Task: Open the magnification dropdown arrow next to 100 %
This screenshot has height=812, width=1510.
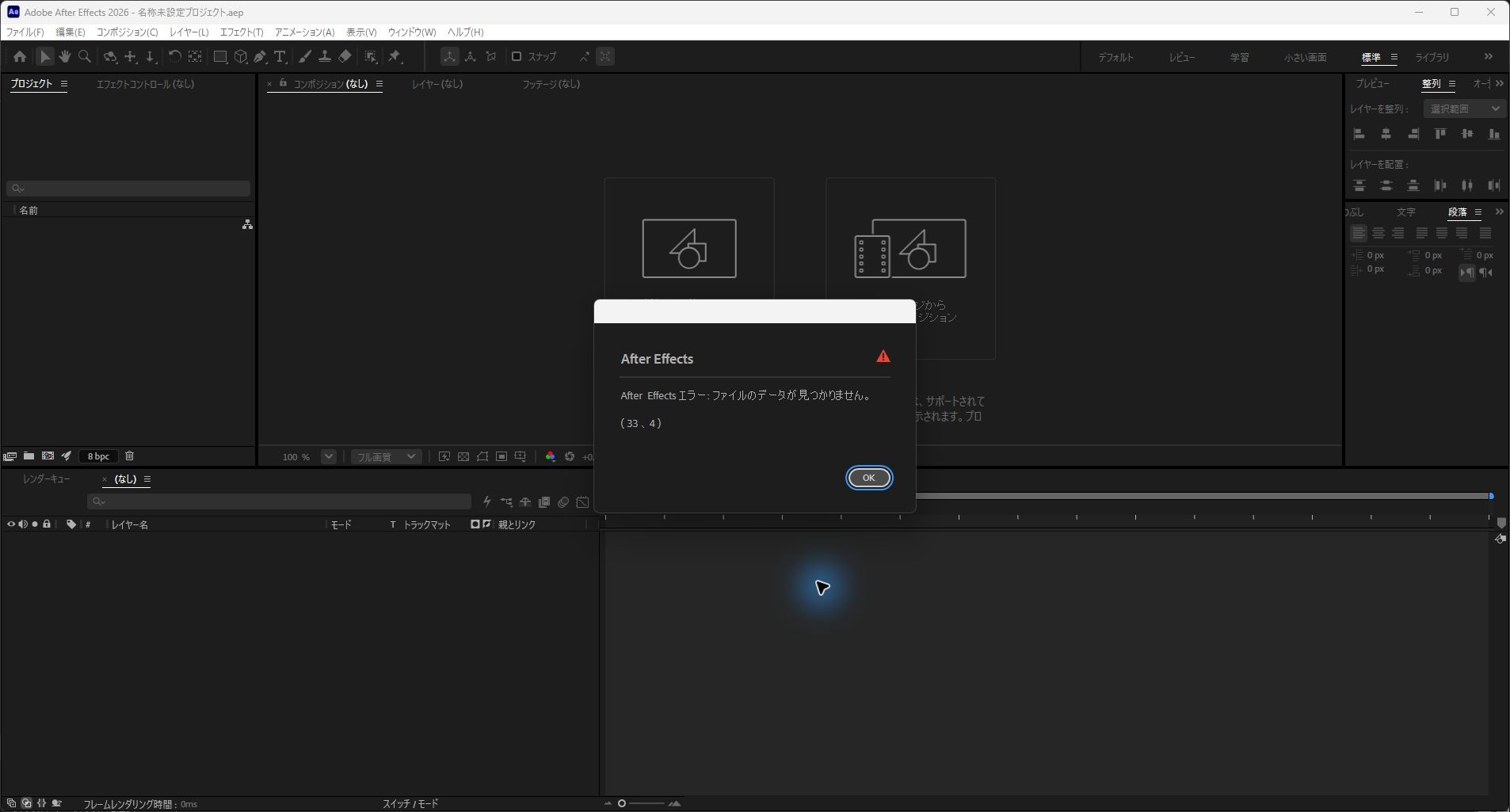Action: tap(329, 457)
